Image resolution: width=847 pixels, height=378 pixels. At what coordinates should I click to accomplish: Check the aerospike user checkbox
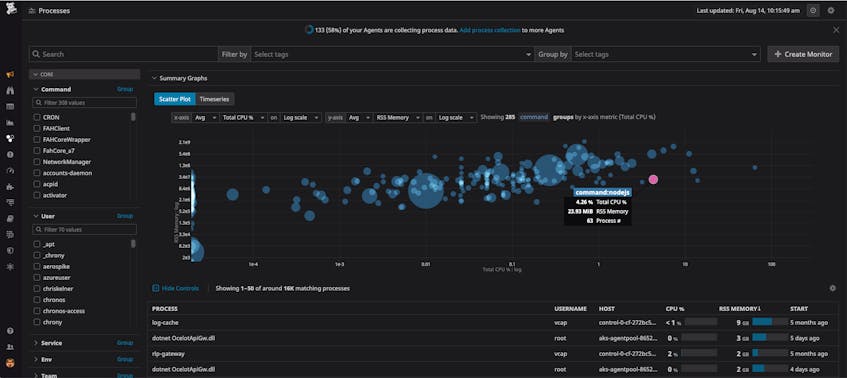point(37,266)
